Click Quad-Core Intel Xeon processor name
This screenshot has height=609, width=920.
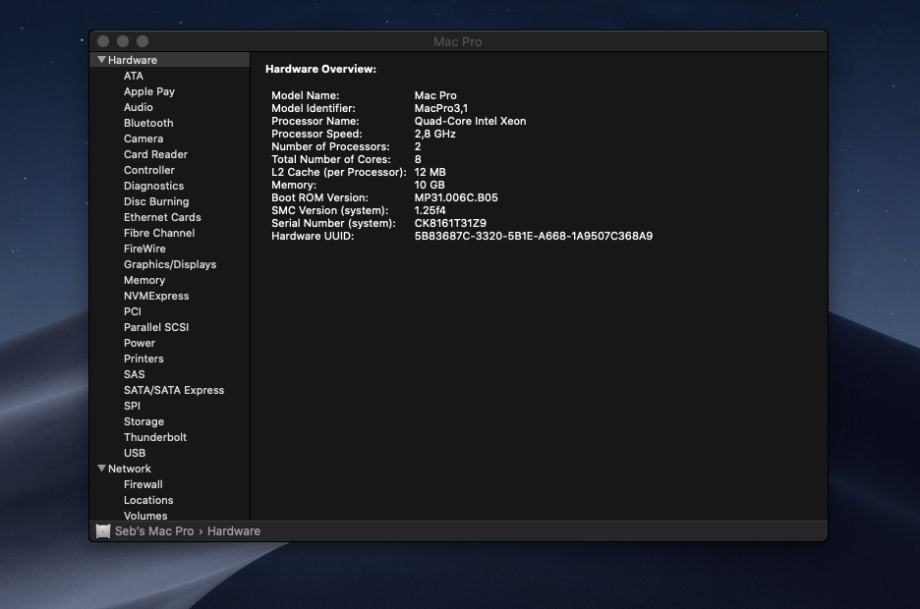click(470, 121)
